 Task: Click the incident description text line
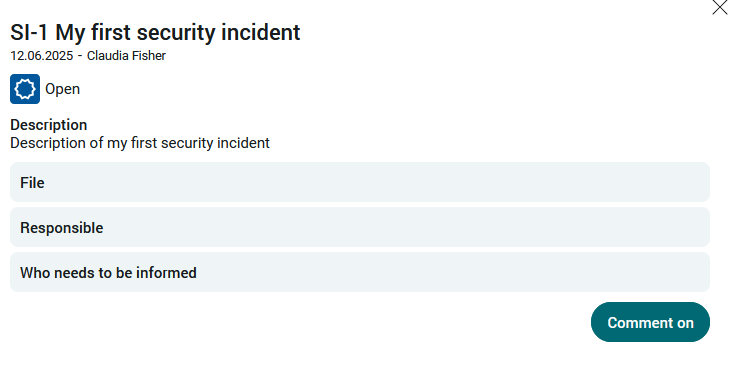click(x=140, y=143)
